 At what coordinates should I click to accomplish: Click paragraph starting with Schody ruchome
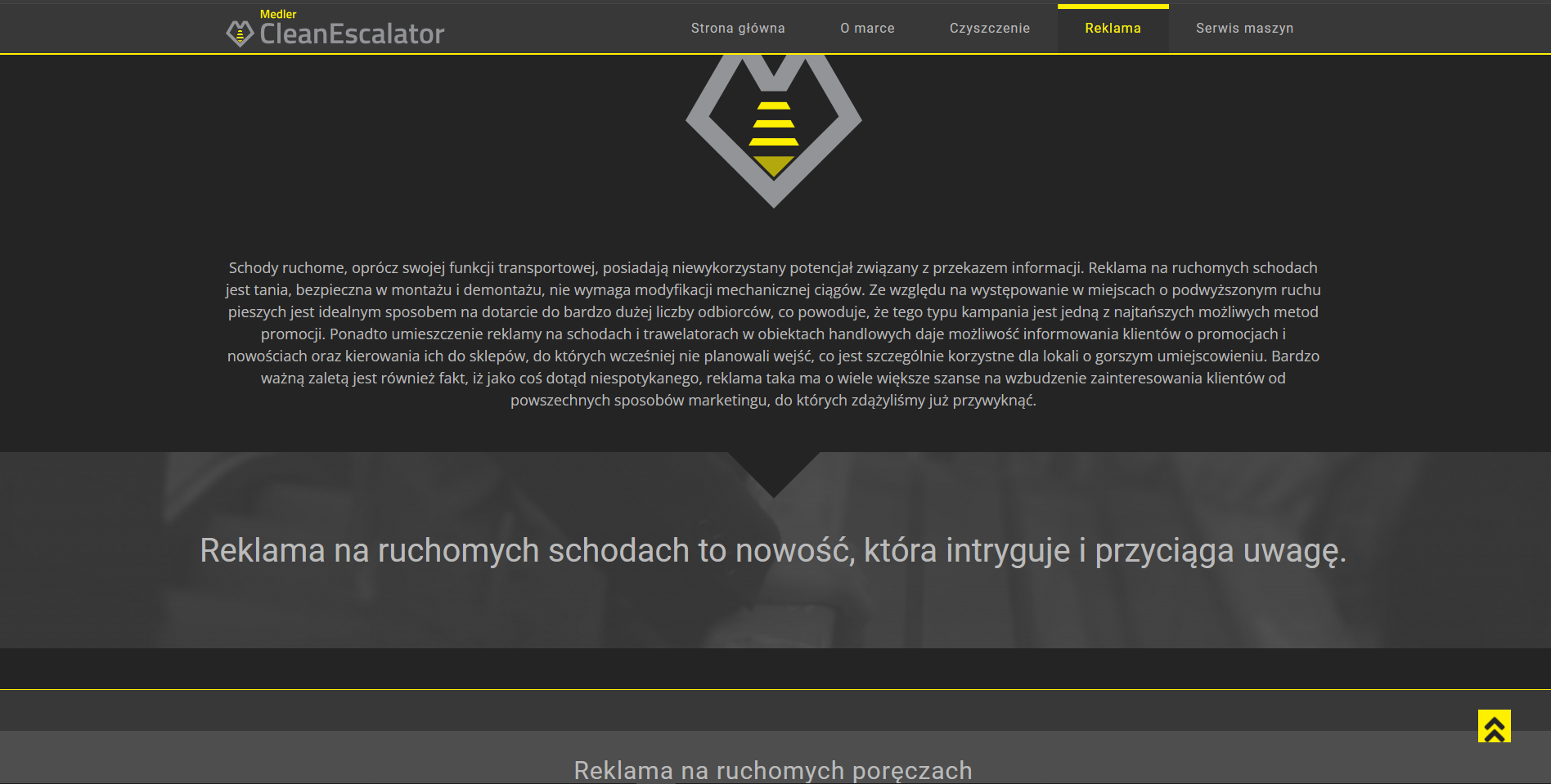click(x=773, y=334)
